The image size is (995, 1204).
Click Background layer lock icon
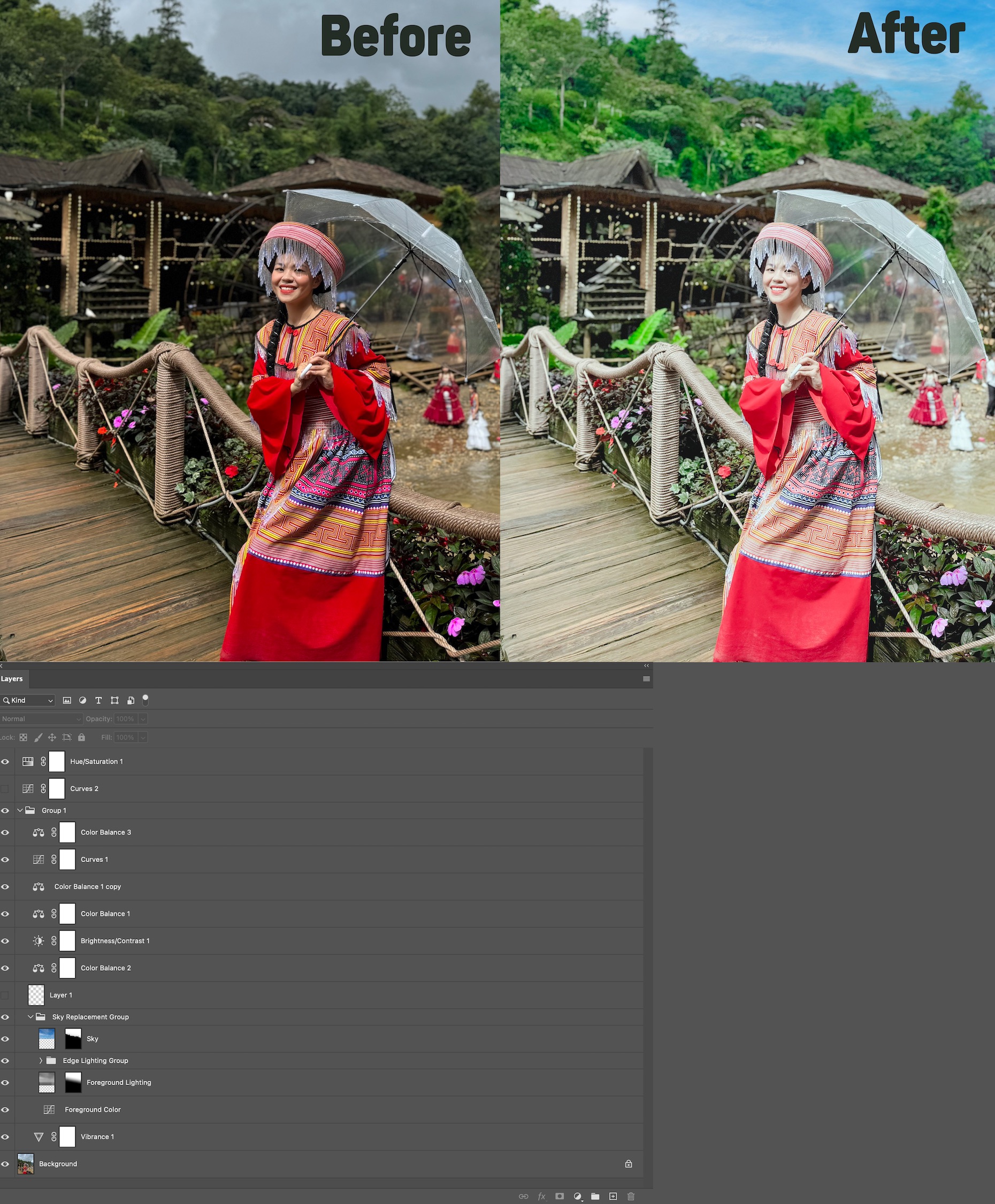[629, 1164]
